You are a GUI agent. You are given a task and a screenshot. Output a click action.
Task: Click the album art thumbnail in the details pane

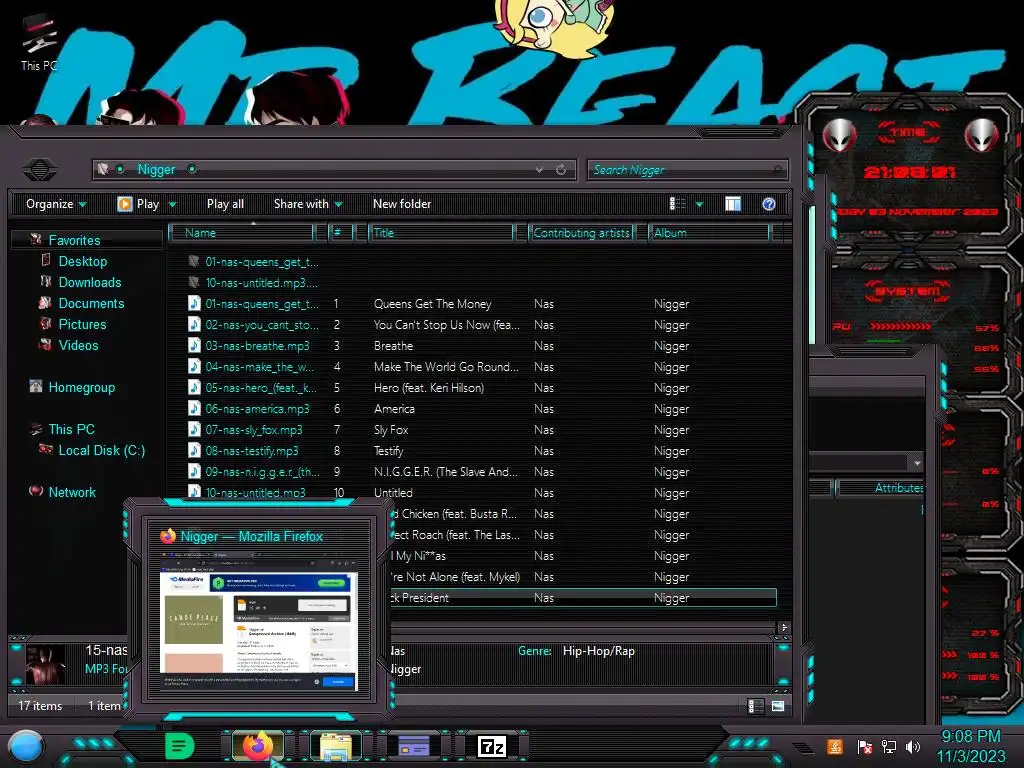45,664
